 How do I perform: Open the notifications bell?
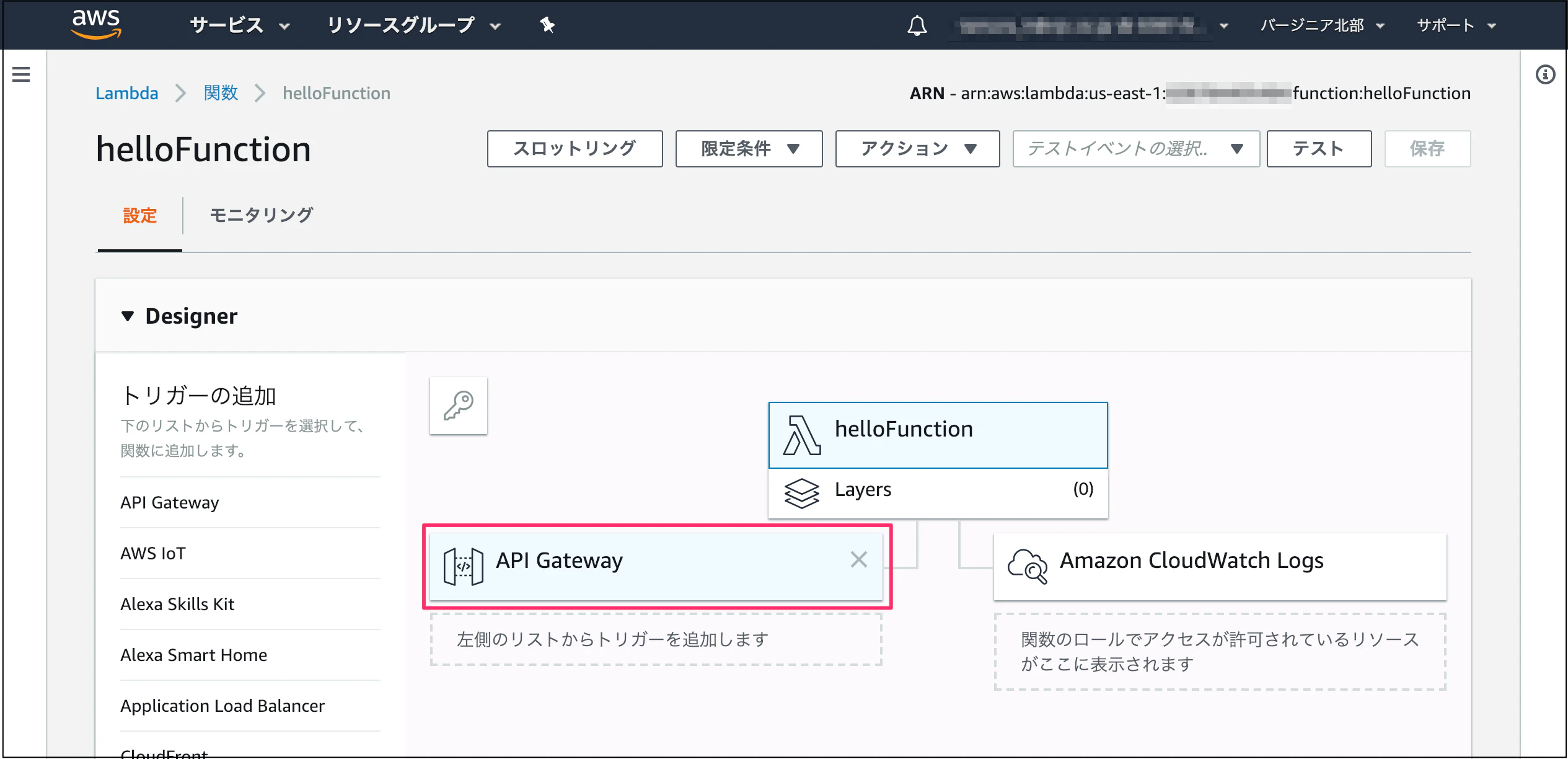[917, 25]
